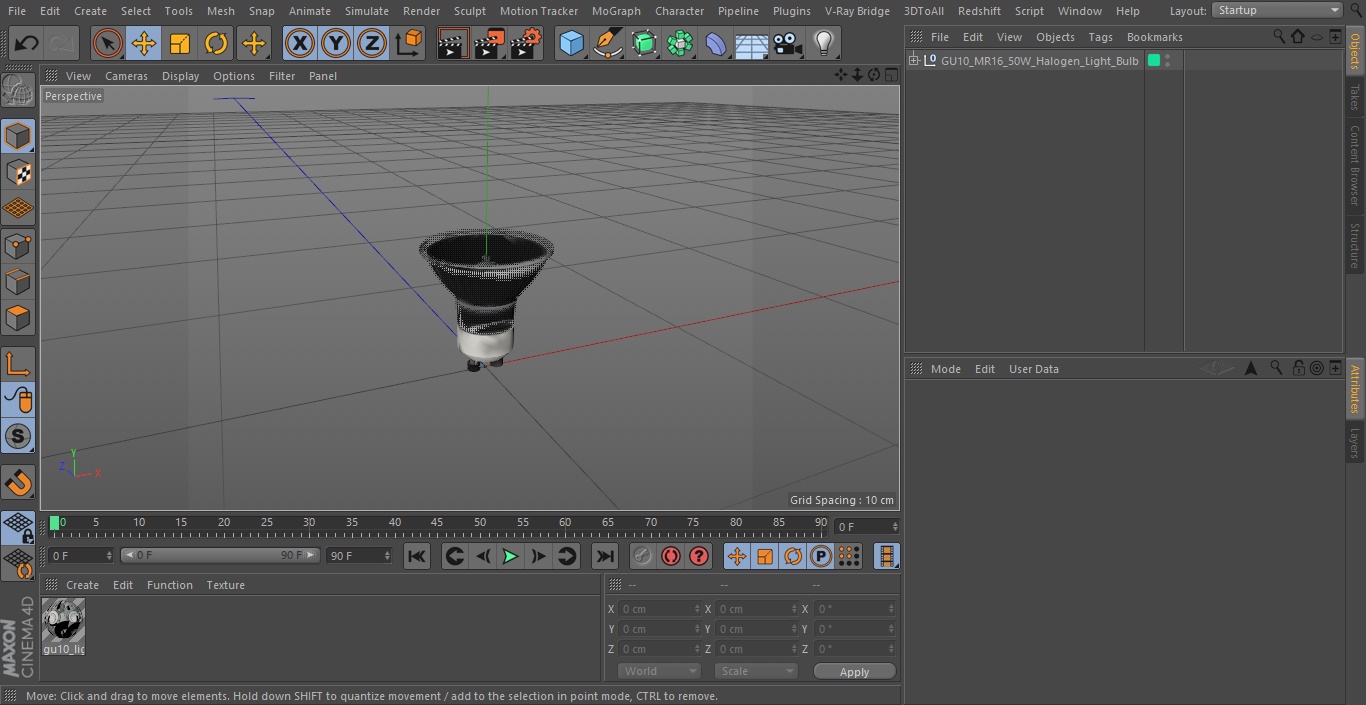Toggle the coordinate system icon
The width and height of the screenshot is (1366, 705).
click(409, 43)
